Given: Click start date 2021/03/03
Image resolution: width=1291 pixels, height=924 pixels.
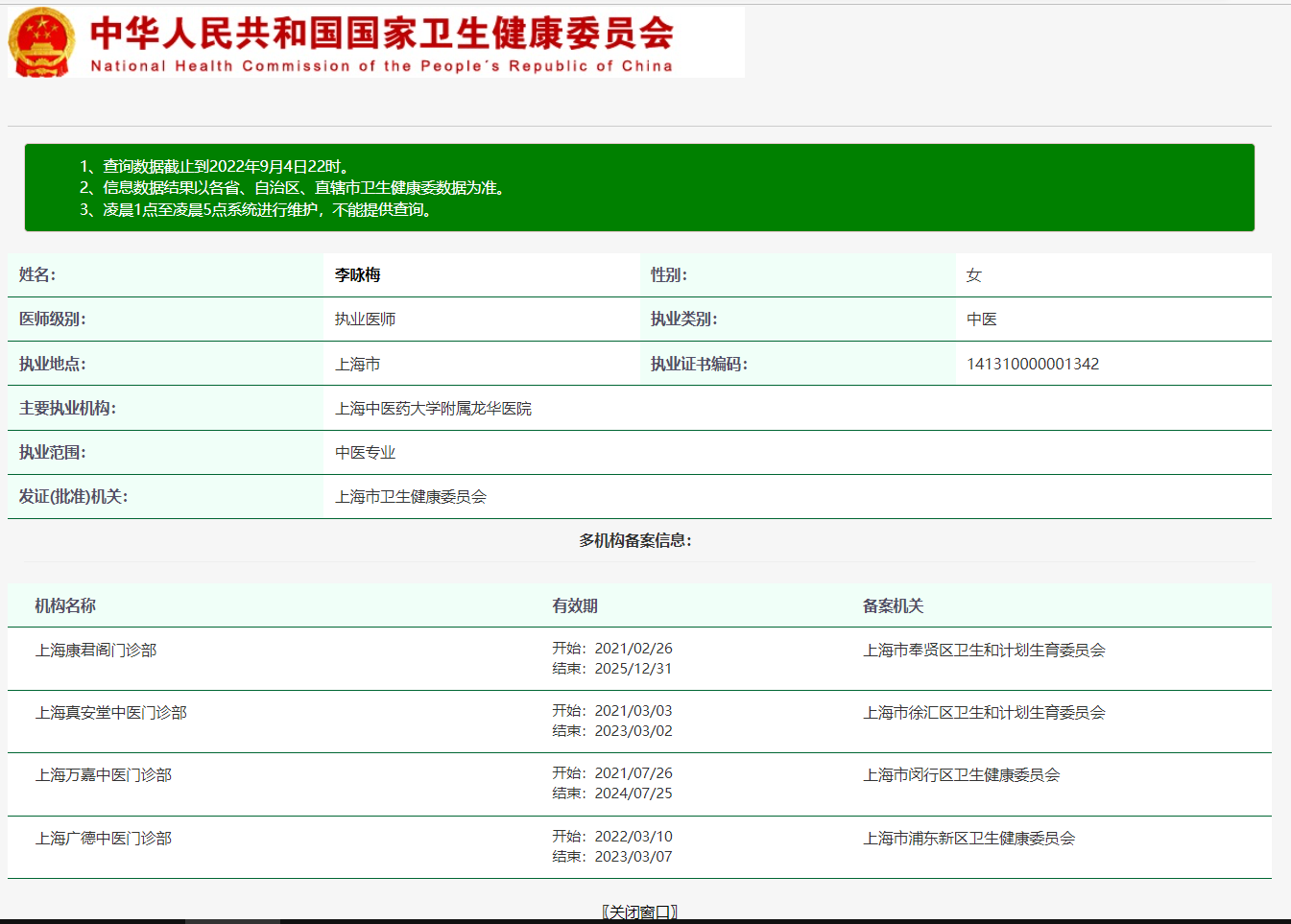Looking at the screenshot, I should click(634, 711).
